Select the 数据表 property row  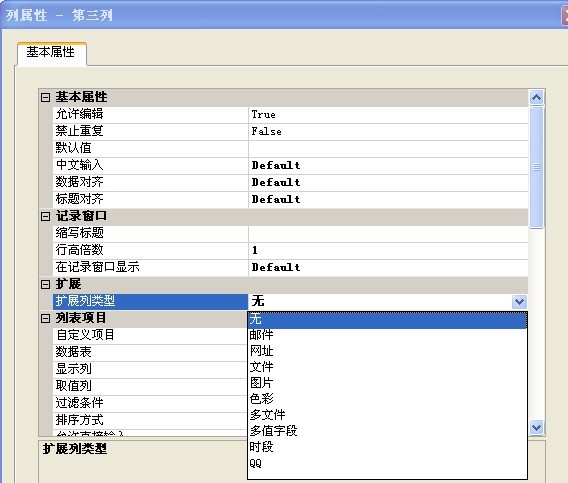(x=150, y=352)
